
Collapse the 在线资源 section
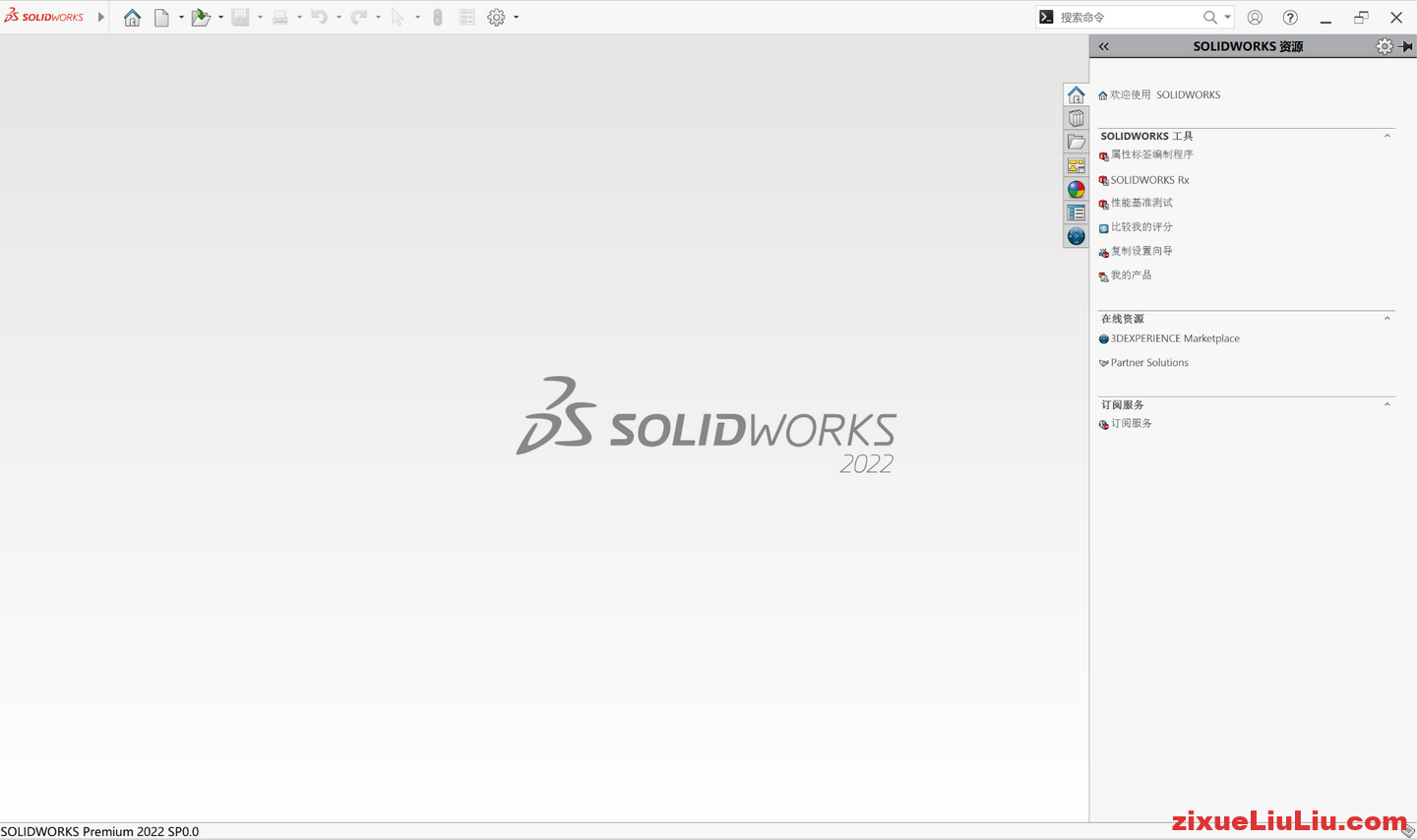[1387, 318]
